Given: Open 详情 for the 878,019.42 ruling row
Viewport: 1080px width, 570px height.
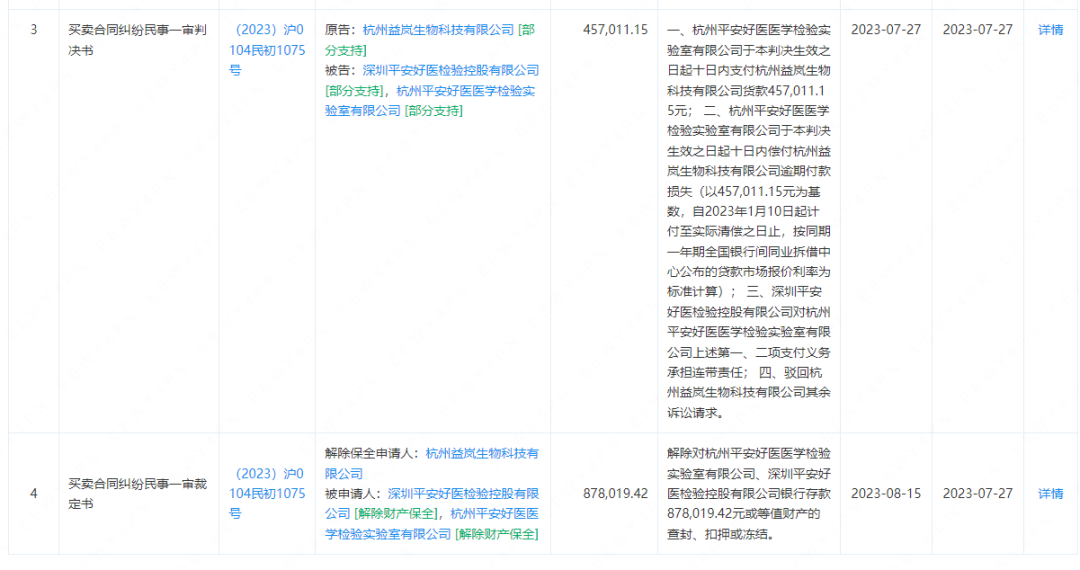Looking at the screenshot, I should (x=1050, y=493).
